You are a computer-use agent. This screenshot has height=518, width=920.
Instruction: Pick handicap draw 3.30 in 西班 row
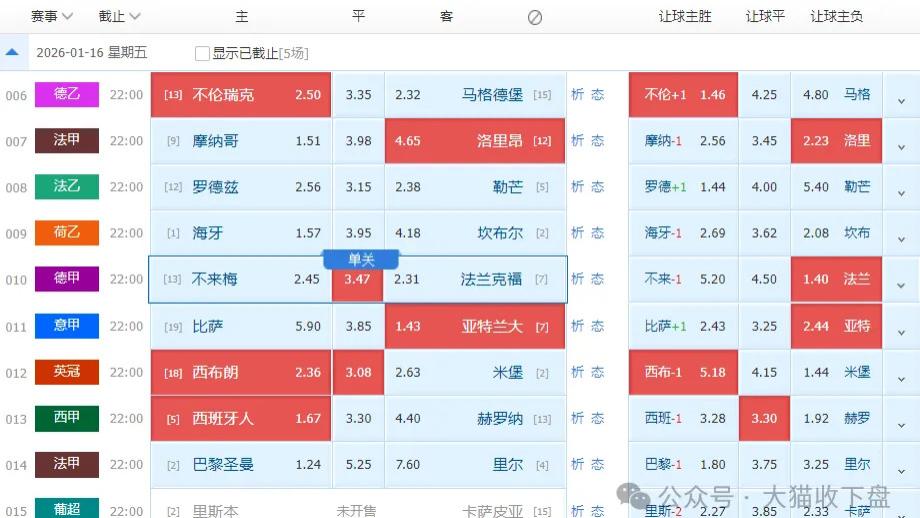coord(764,419)
